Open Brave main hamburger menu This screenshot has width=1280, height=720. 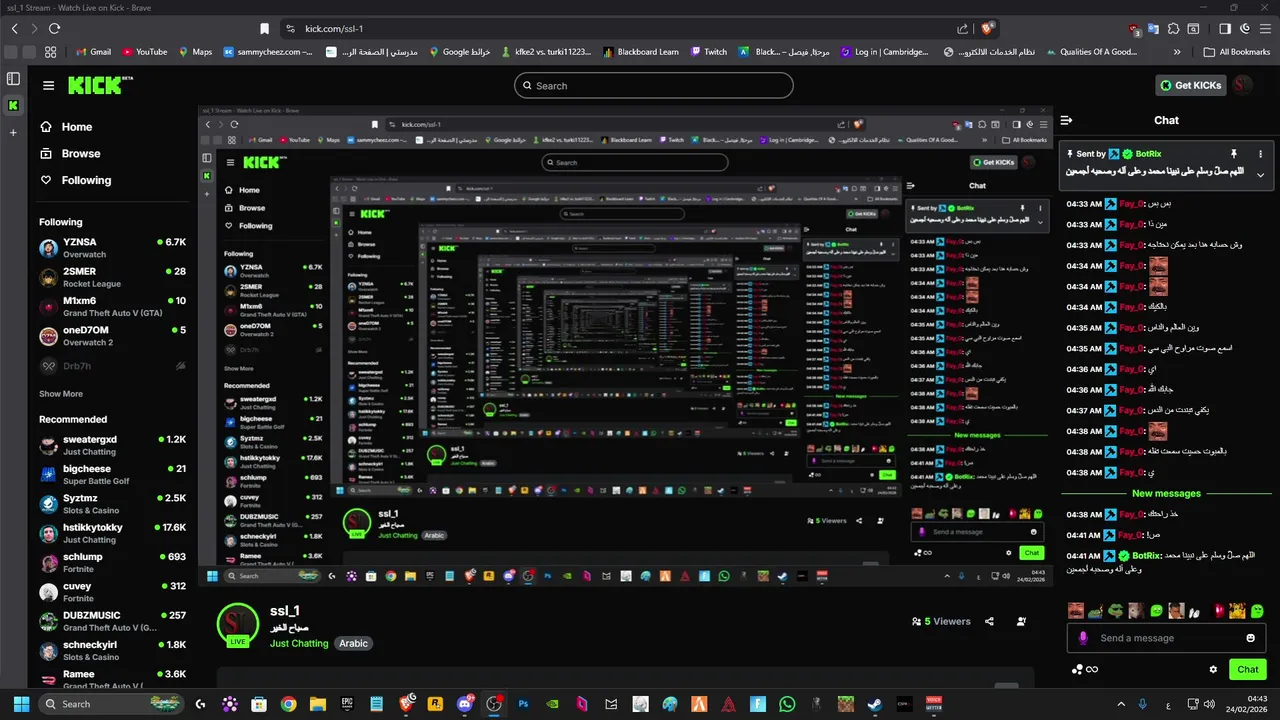coord(1266,29)
